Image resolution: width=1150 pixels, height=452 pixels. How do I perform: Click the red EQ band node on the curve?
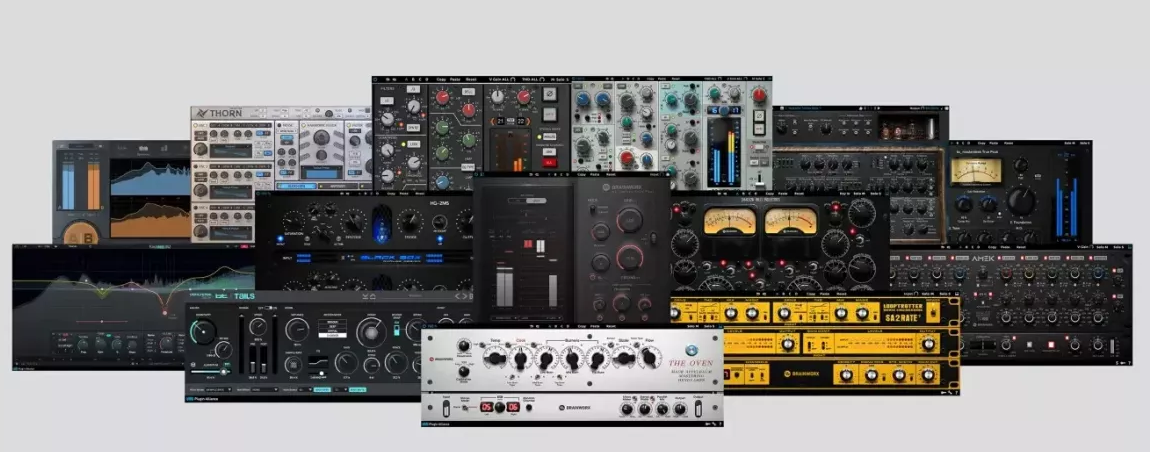[x=164, y=313]
